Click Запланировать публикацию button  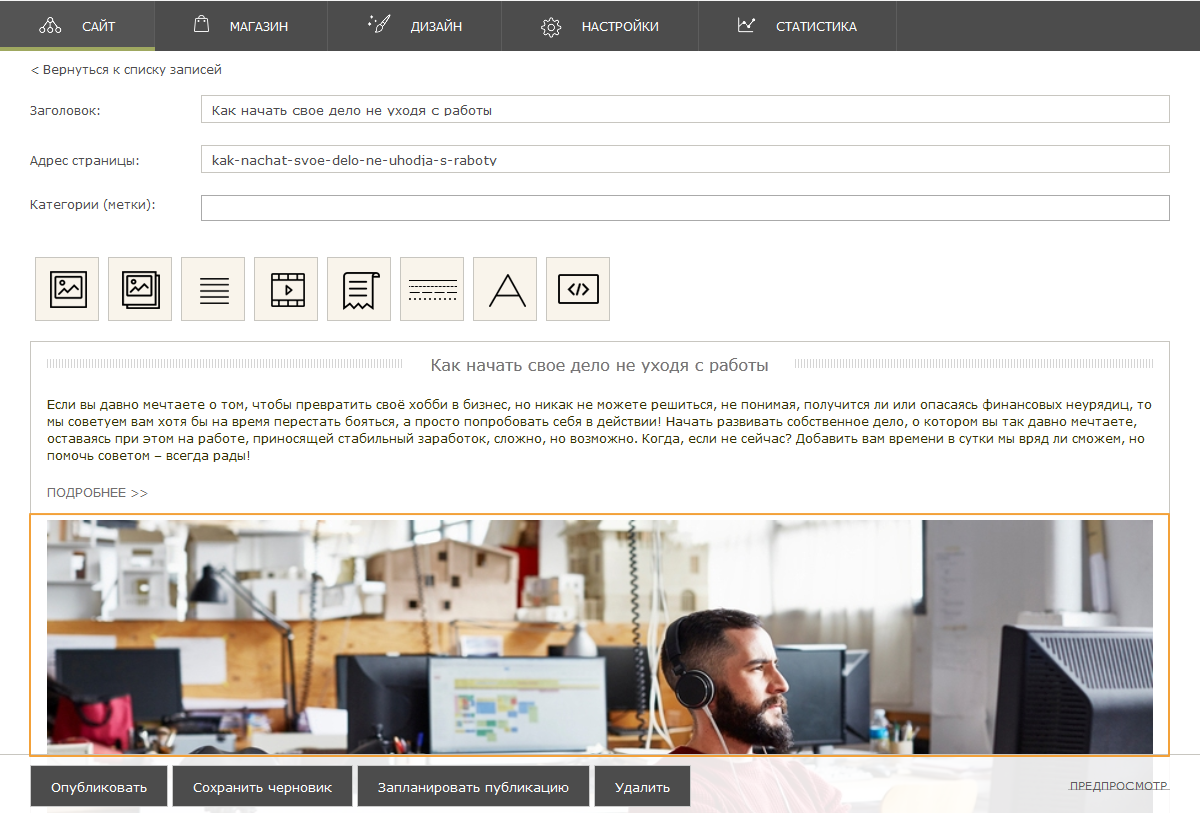tap(473, 787)
